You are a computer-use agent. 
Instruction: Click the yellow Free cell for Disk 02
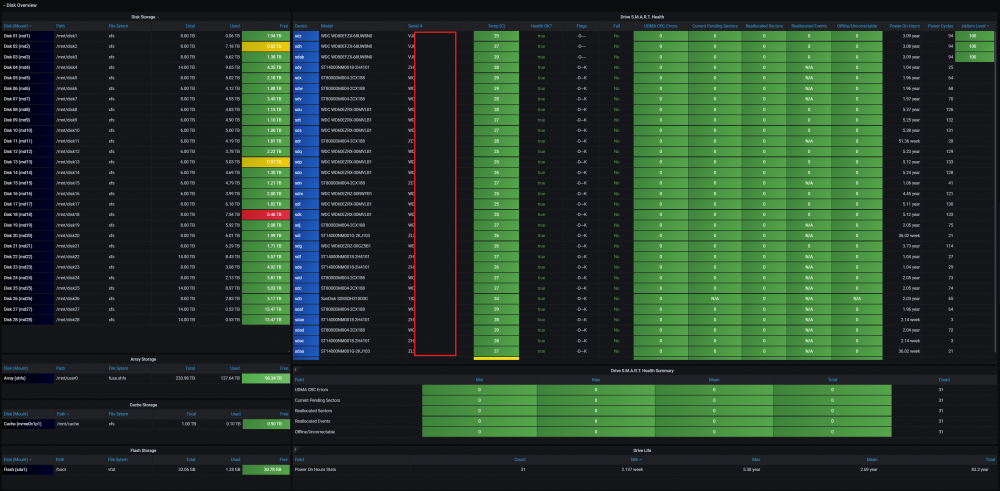(267, 47)
